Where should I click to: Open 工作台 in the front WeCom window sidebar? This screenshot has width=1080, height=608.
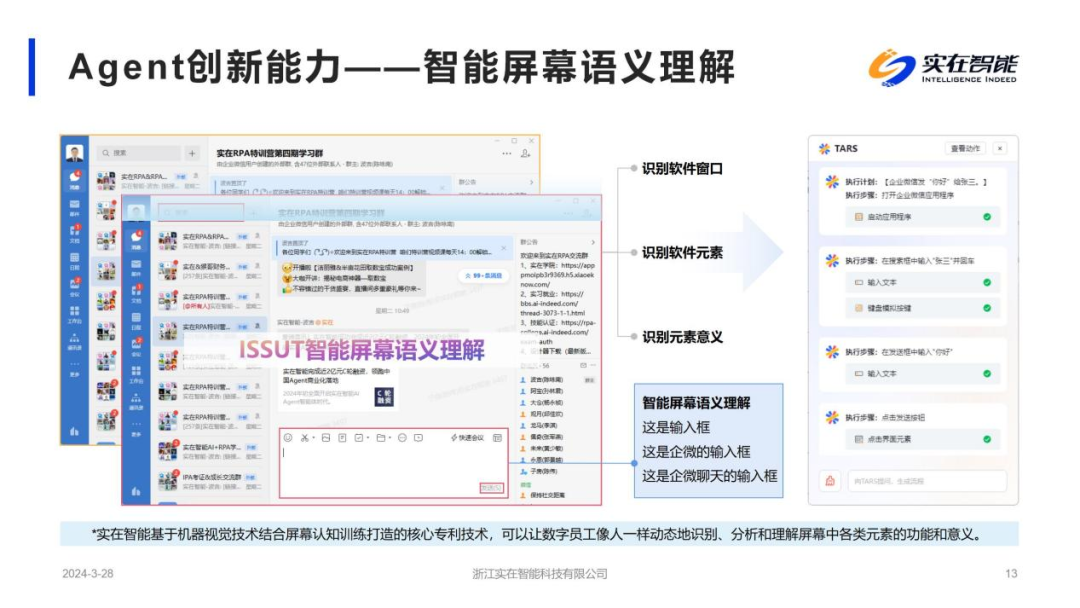tap(136, 375)
